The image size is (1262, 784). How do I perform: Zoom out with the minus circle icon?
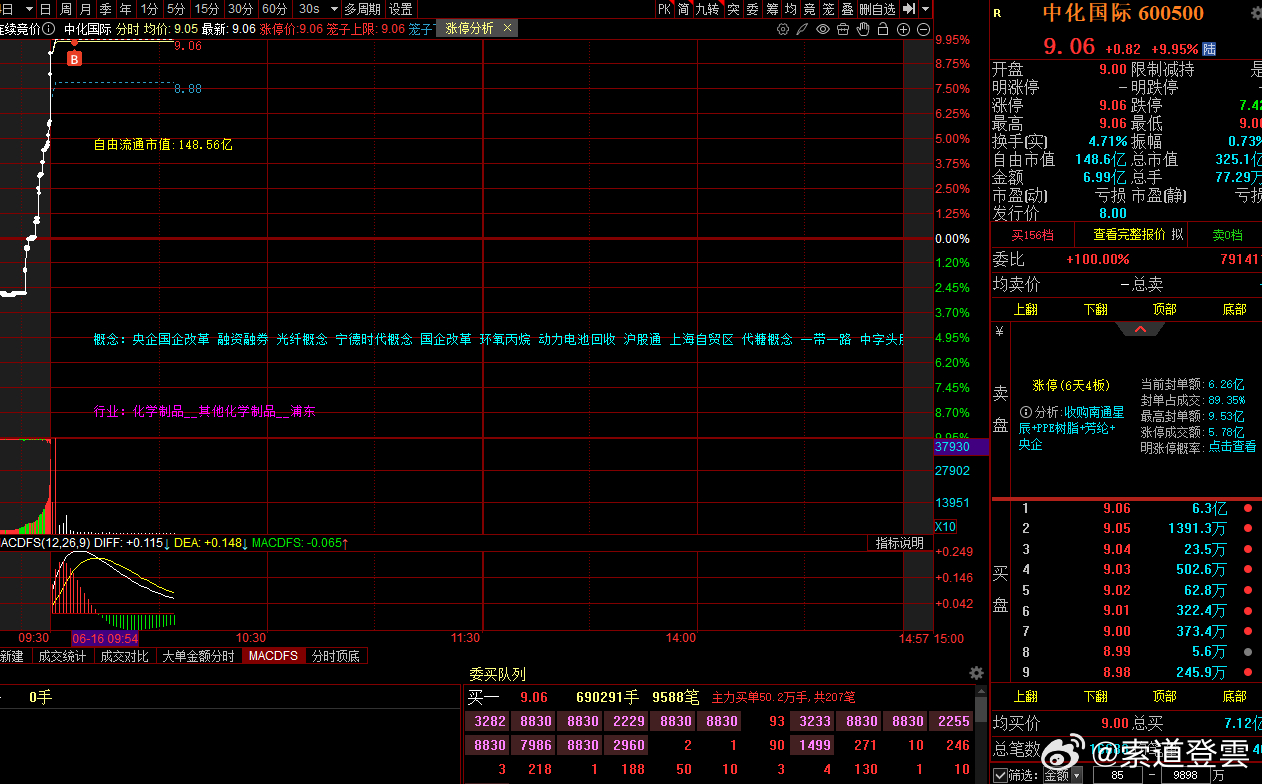[x=923, y=29]
